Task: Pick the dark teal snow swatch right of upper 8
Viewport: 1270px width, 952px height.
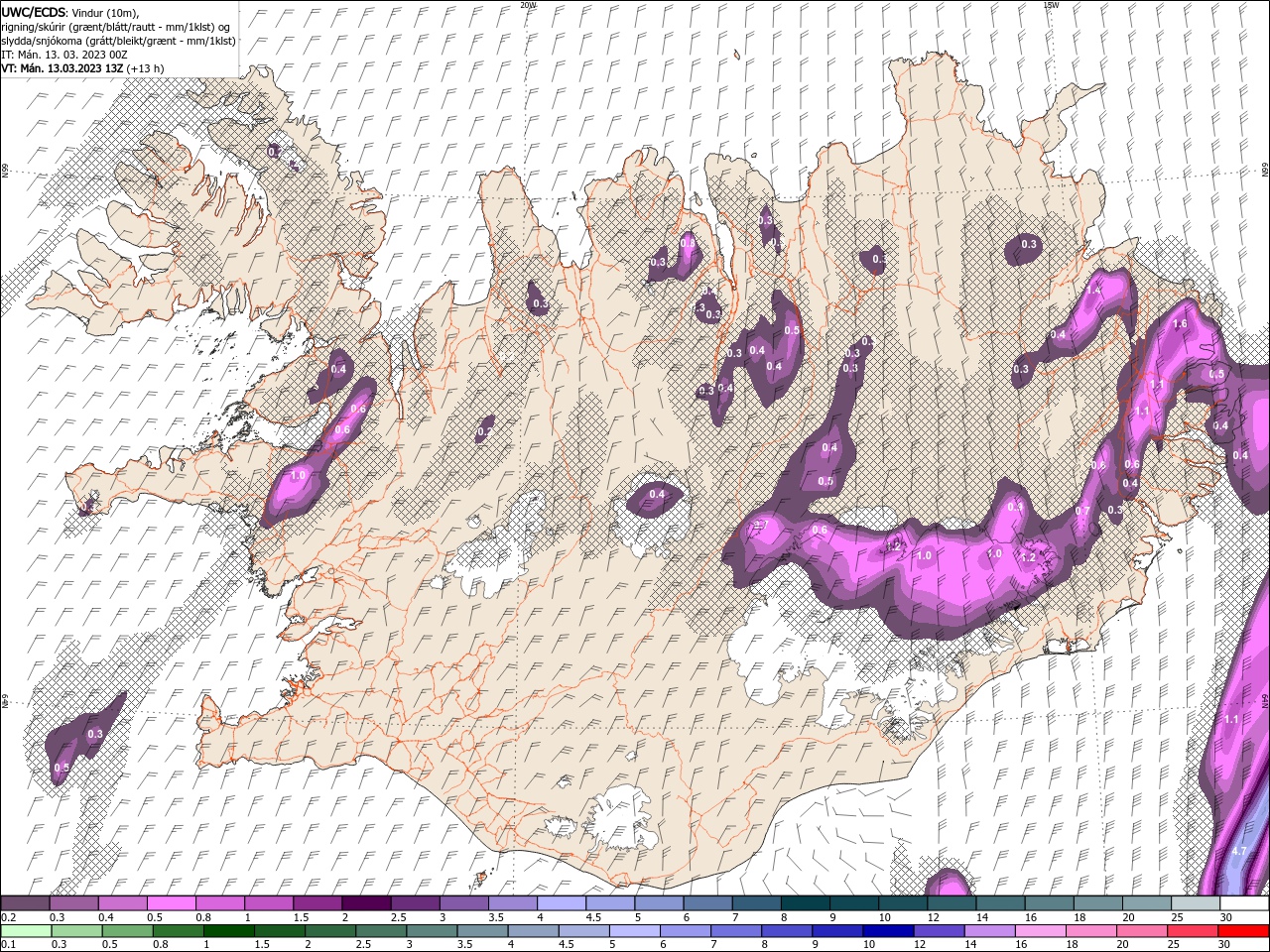Action: tap(805, 903)
